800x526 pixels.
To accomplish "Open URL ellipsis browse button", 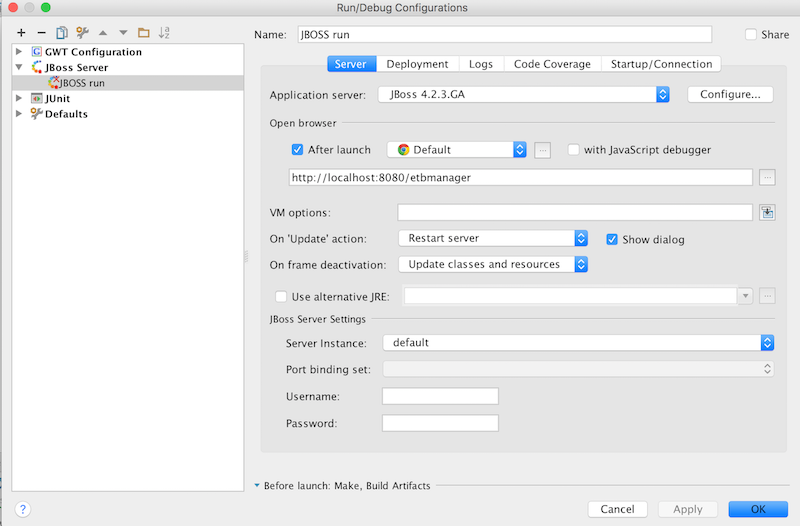I will pos(767,178).
